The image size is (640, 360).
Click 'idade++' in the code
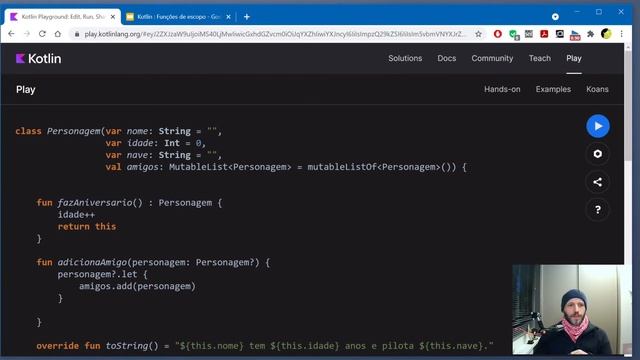click(76, 214)
